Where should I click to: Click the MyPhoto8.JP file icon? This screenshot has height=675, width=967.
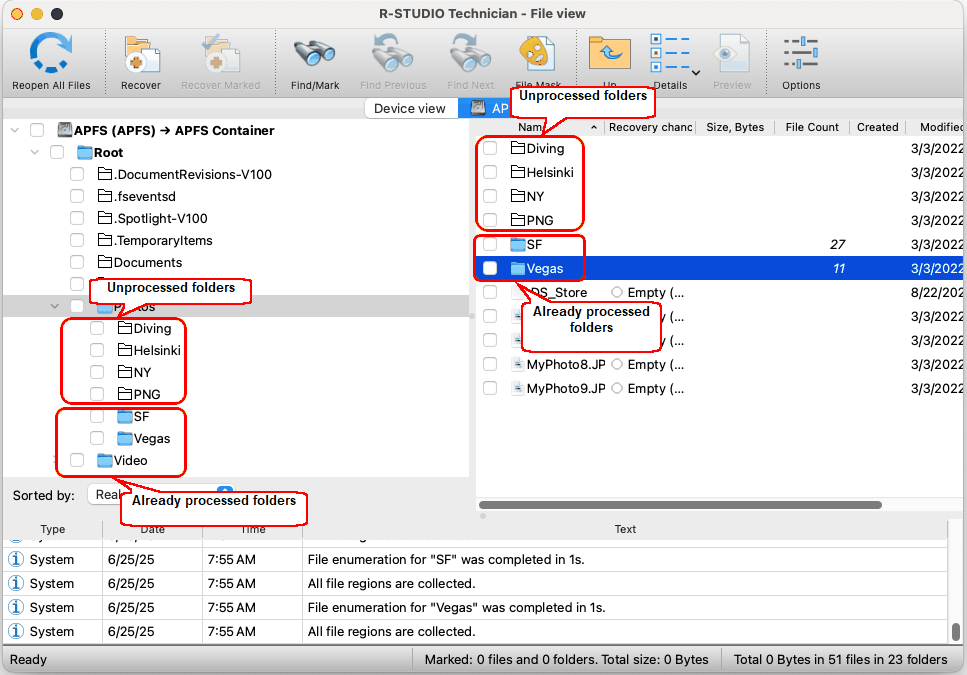(518, 364)
